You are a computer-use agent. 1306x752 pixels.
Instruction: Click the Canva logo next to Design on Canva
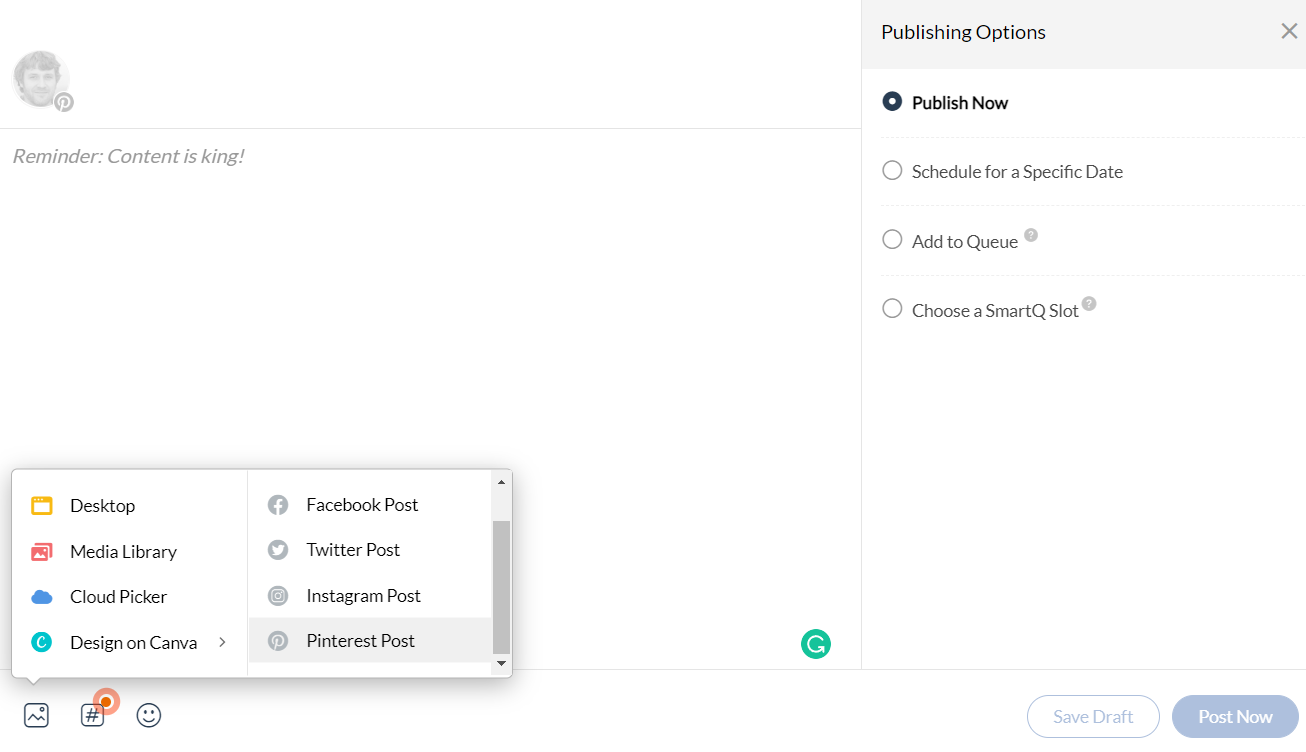tap(43, 642)
